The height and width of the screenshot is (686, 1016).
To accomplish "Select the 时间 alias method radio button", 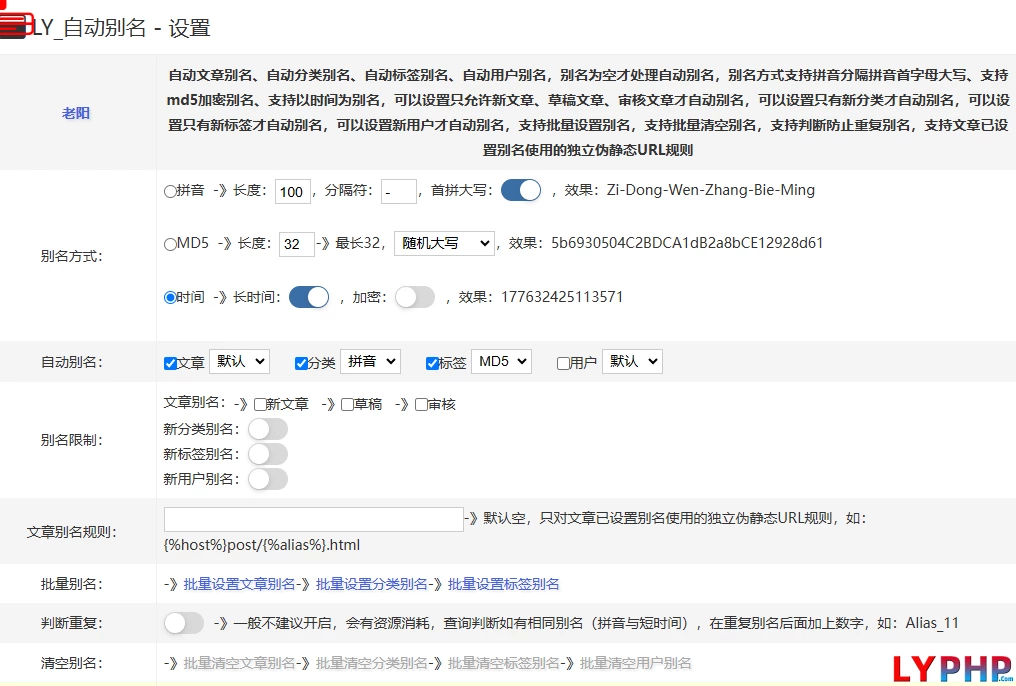I will coord(170,297).
